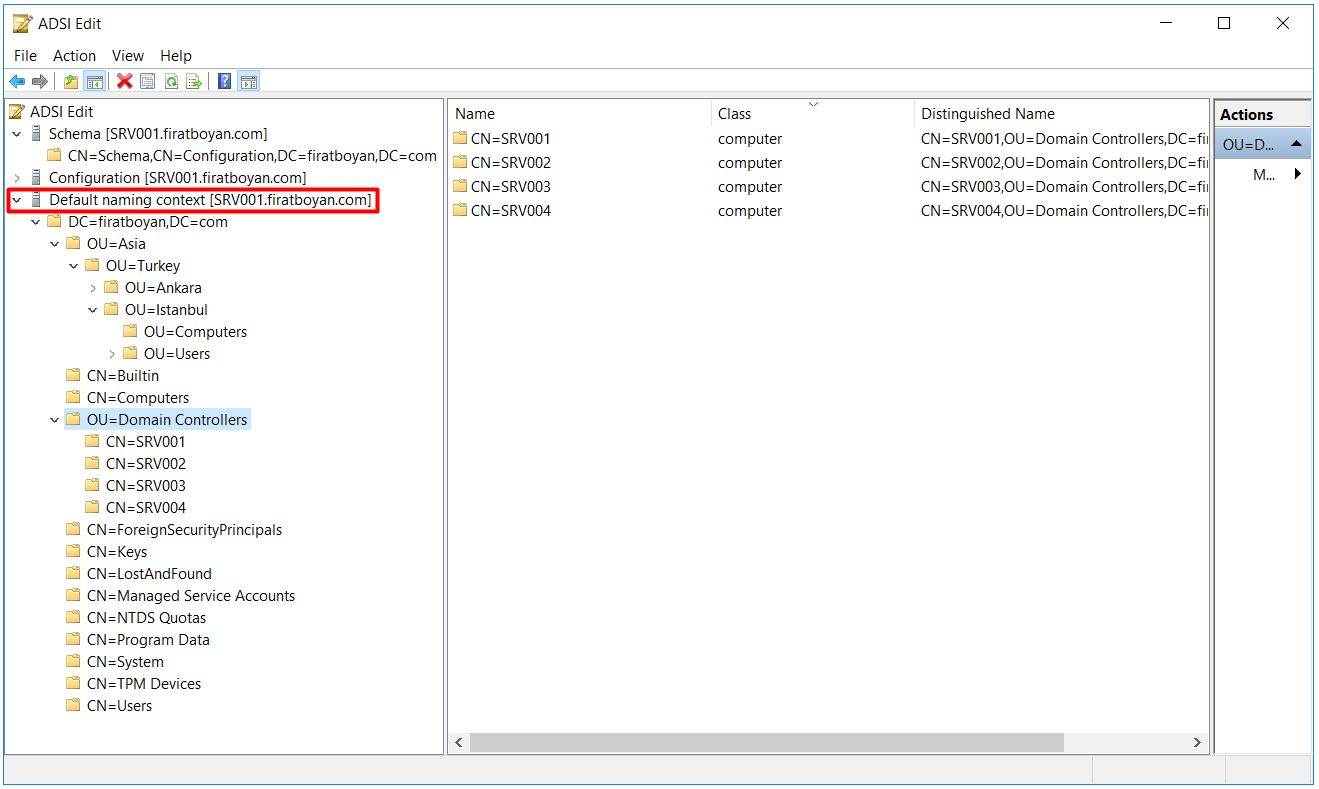Image resolution: width=1319 pixels, height=789 pixels.
Task: Select CN=SRV004 in the list pane
Action: [510, 210]
